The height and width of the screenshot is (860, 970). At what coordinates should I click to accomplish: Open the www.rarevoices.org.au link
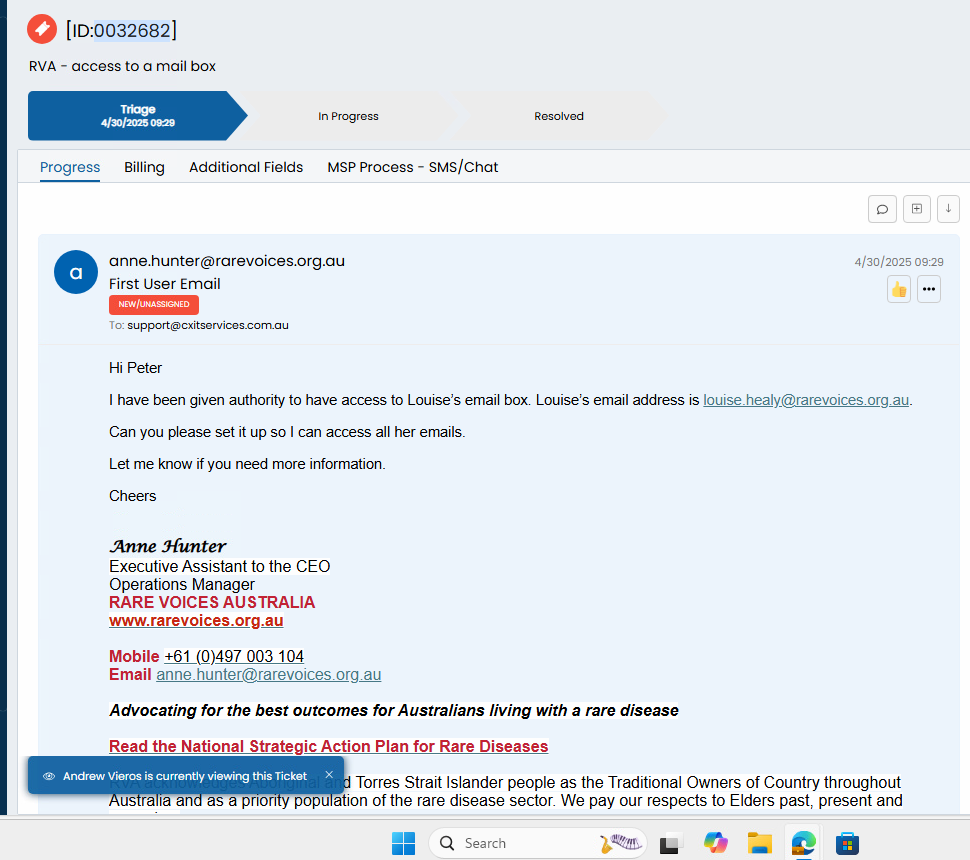click(196, 621)
